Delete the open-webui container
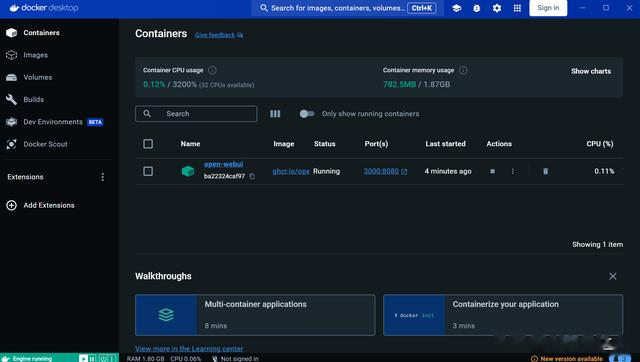The image size is (640, 362). (x=545, y=171)
